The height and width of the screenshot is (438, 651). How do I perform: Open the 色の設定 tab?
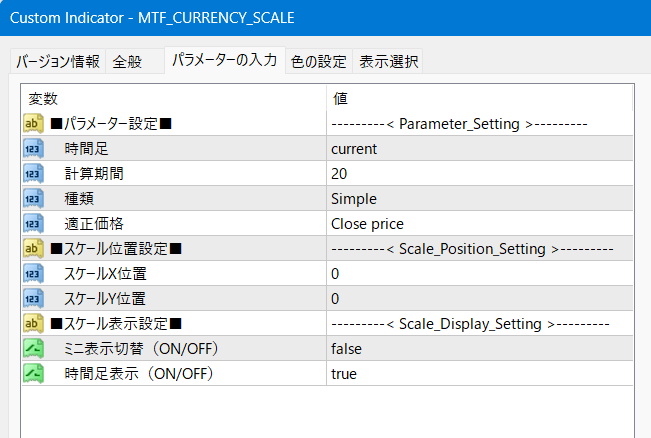(x=318, y=61)
